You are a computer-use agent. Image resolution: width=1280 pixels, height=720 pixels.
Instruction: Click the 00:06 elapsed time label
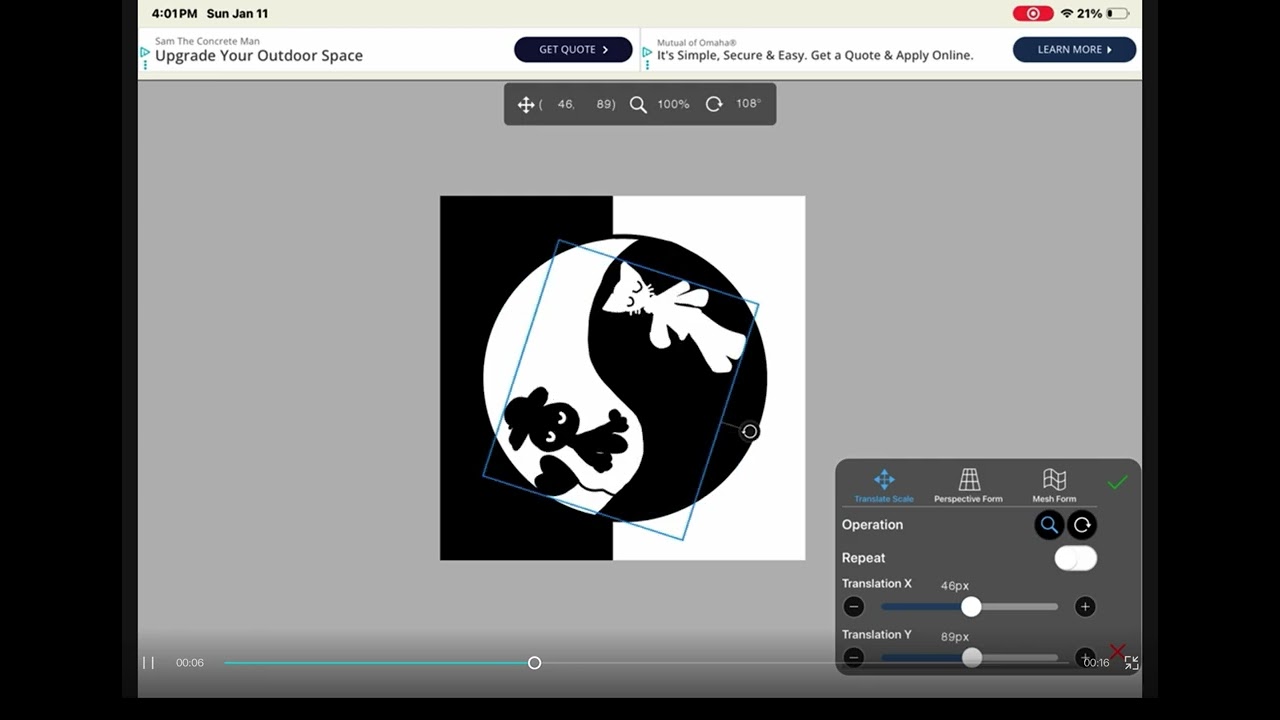tap(190, 662)
